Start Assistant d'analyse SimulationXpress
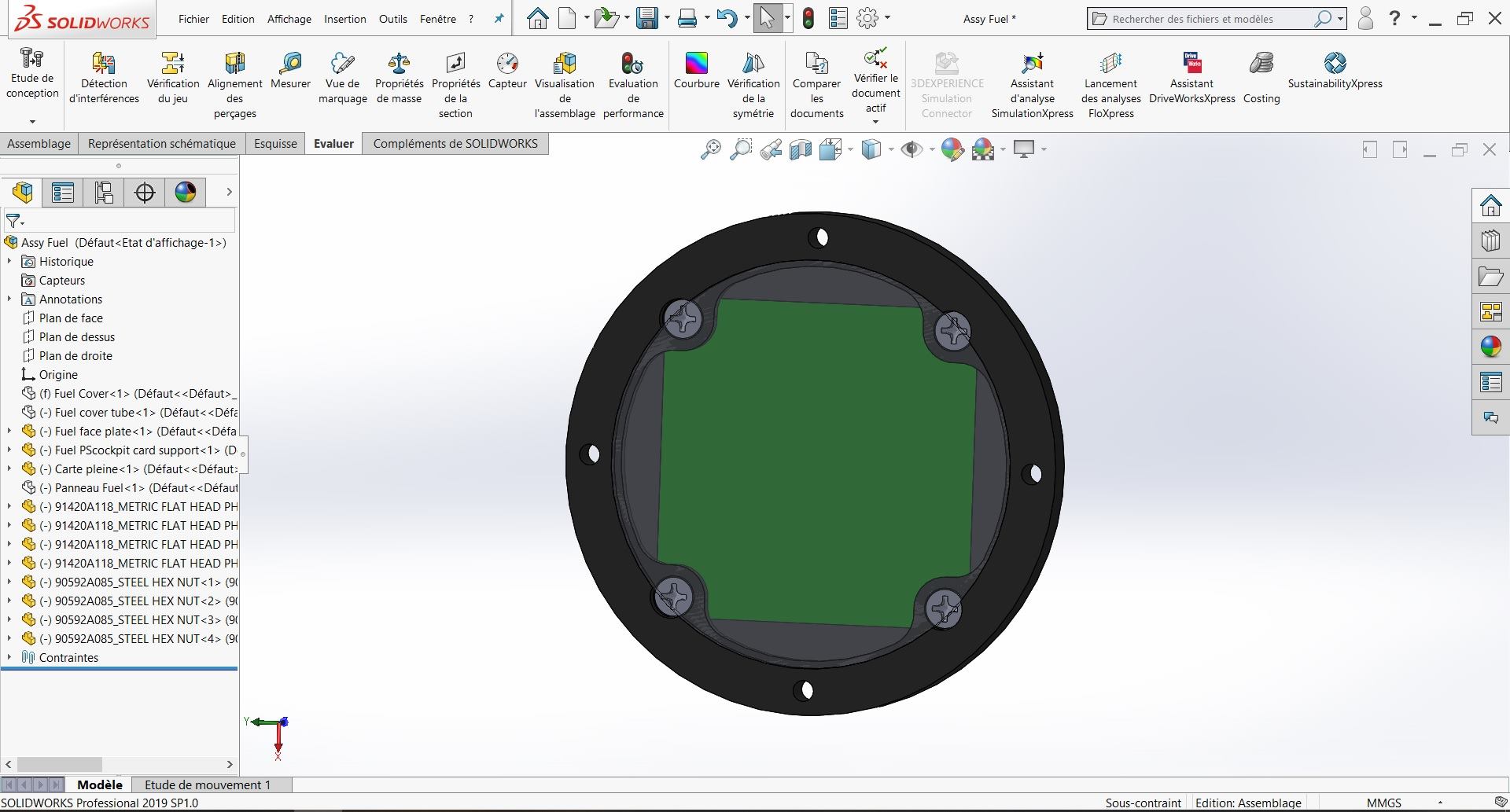 point(1032,85)
